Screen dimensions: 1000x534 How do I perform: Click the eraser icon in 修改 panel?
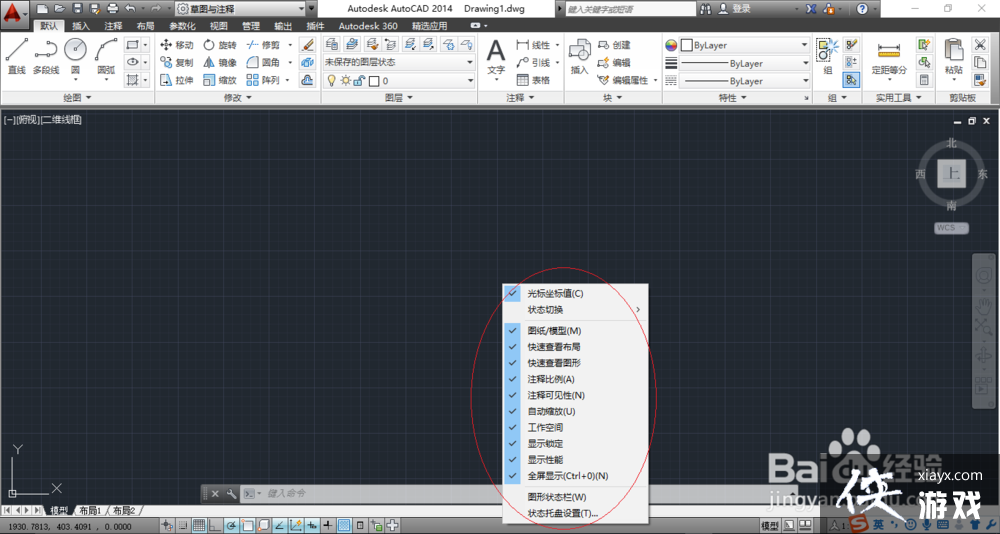click(x=307, y=45)
